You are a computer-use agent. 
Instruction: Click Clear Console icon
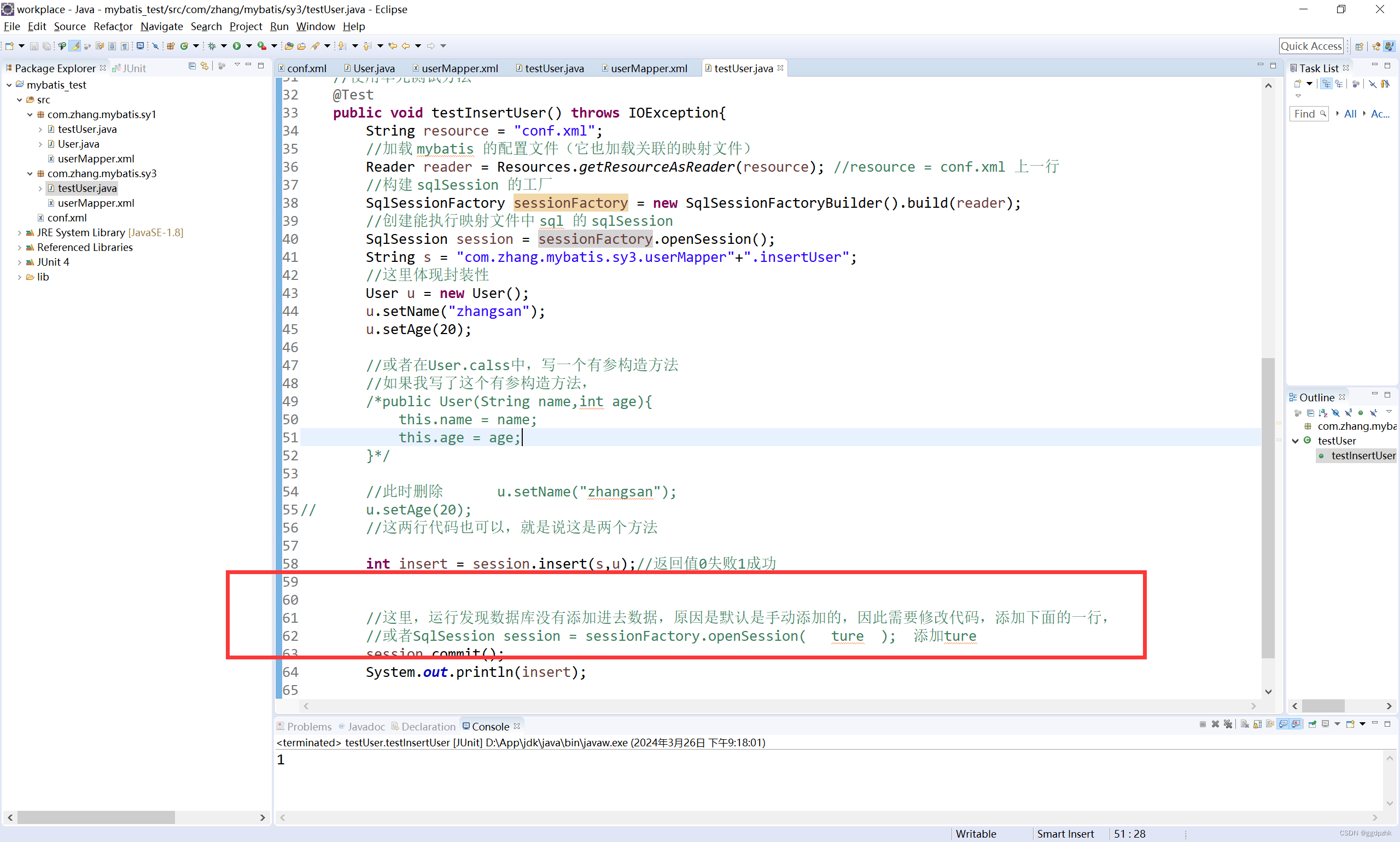click(x=1245, y=724)
